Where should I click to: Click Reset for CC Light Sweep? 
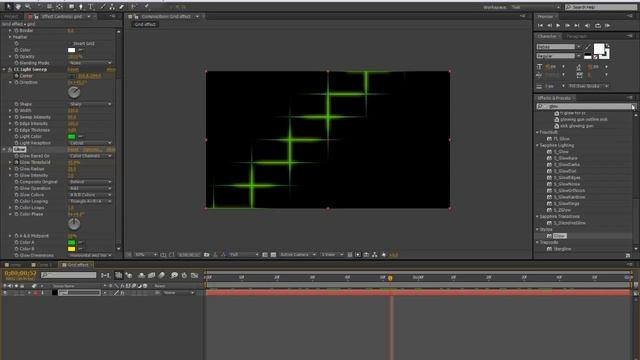(x=73, y=70)
